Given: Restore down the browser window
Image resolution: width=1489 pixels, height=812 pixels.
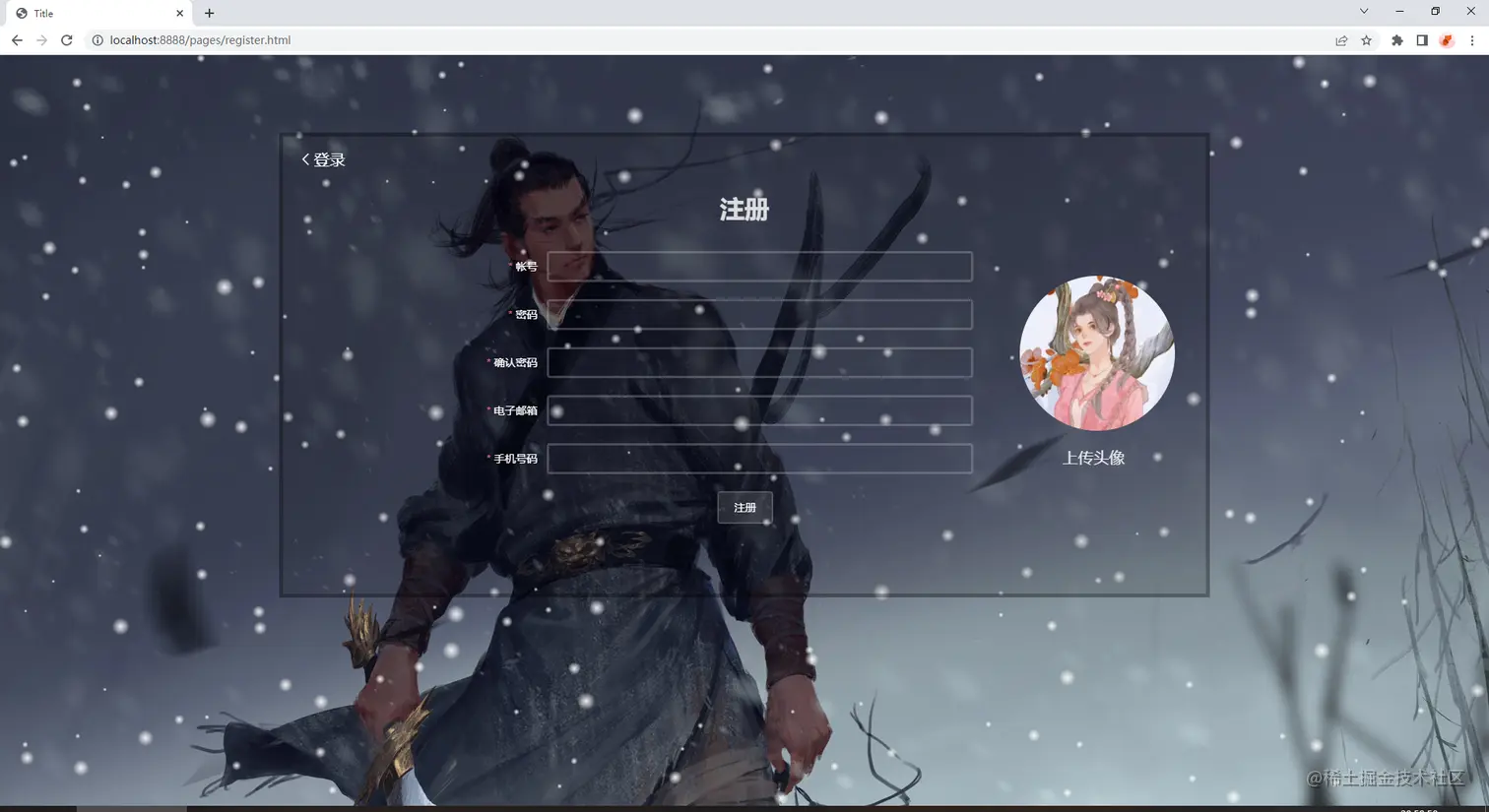Looking at the screenshot, I should point(1435,11).
